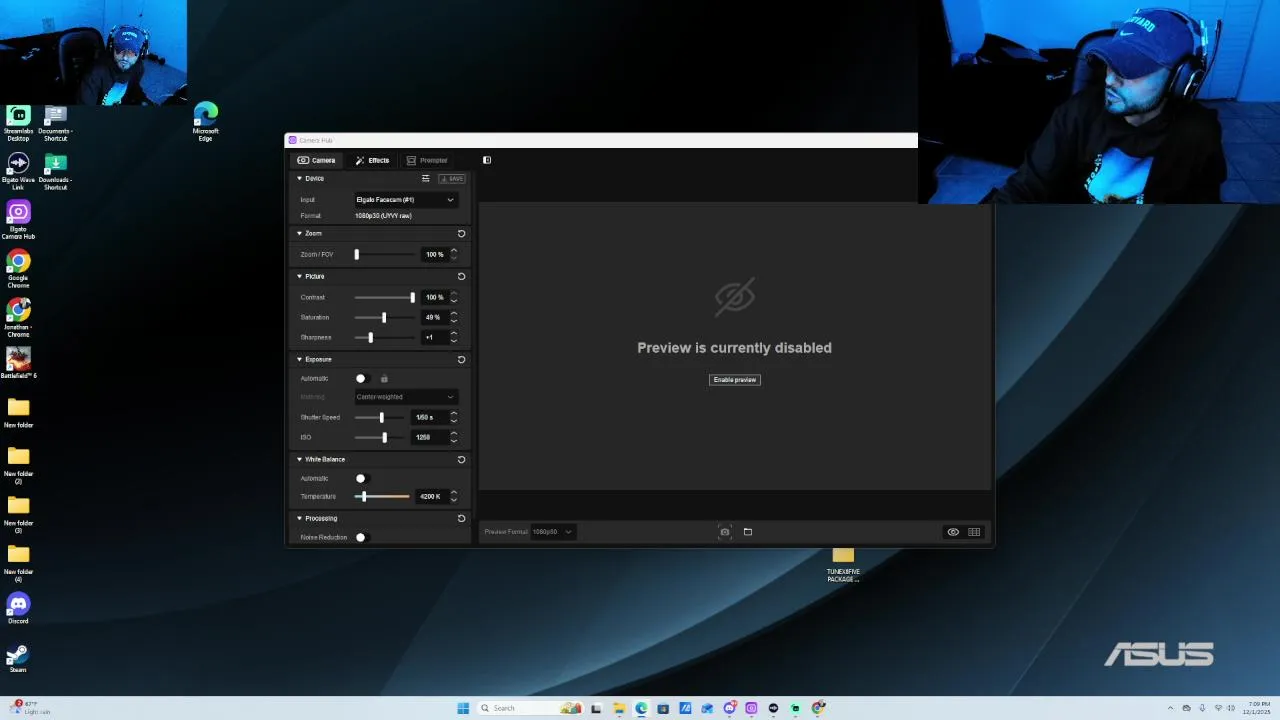The image size is (1280, 720).
Task: Click the Enable preview button
Action: [735, 380]
